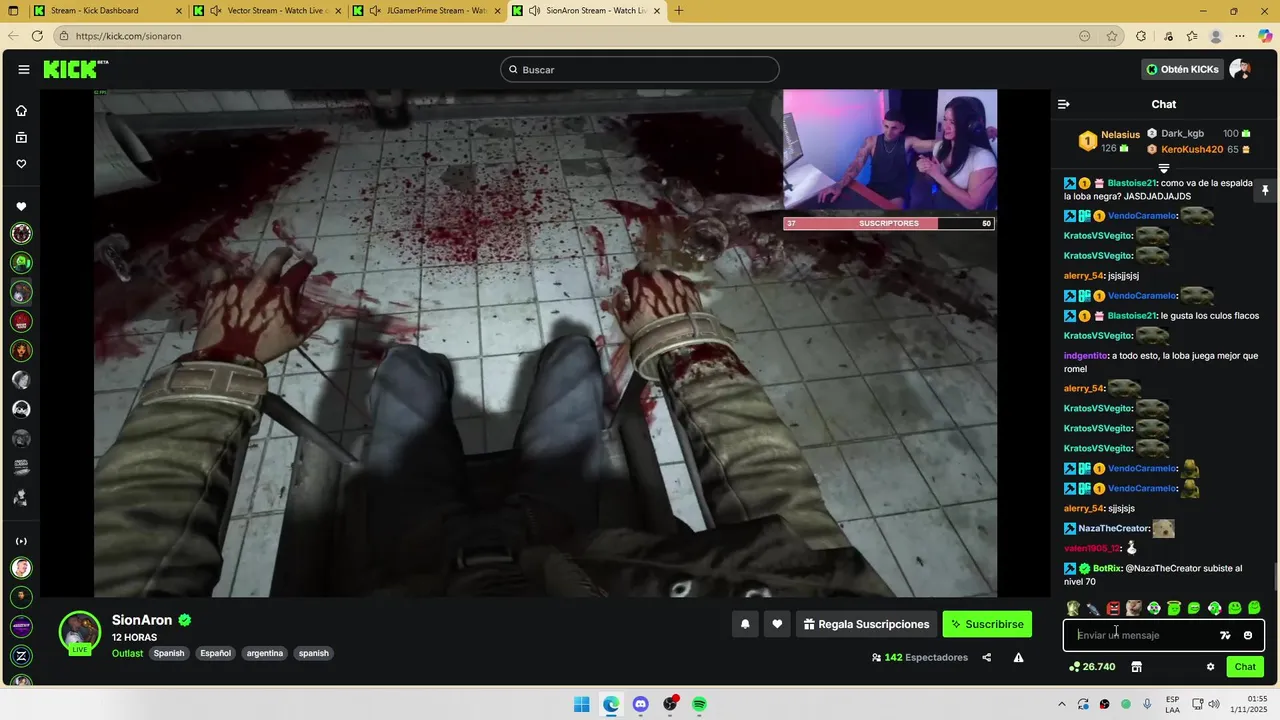The image size is (1280, 720).
Task: Click the angry red face emote
Action: pos(1113,608)
